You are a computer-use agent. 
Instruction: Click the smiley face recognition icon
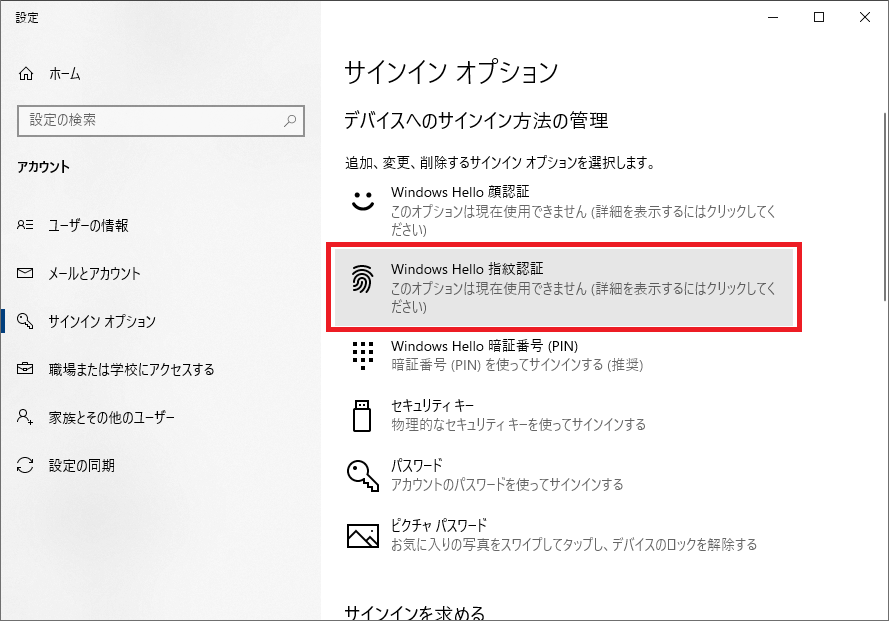point(363,201)
